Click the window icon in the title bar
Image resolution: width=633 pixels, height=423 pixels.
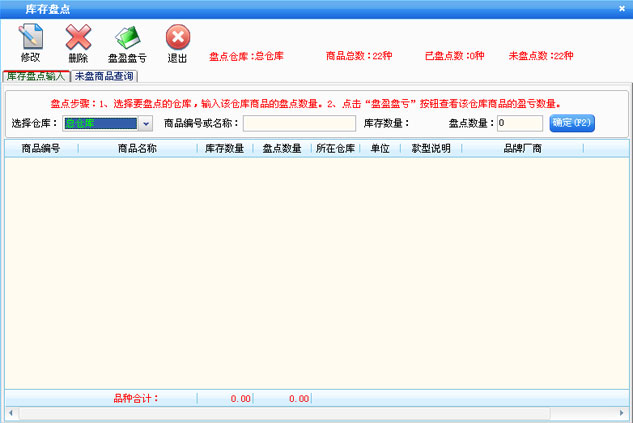[x=10, y=8]
